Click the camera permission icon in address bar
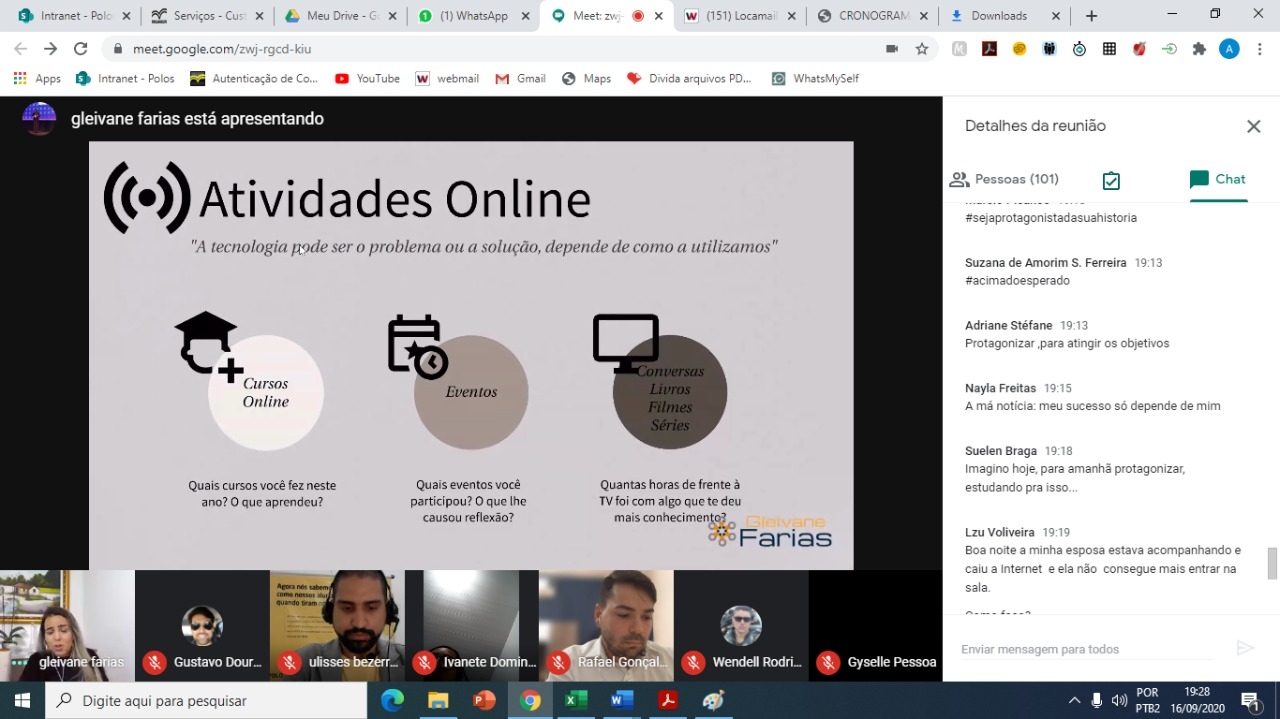The height and width of the screenshot is (719, 1280). [x=892, y=49]
